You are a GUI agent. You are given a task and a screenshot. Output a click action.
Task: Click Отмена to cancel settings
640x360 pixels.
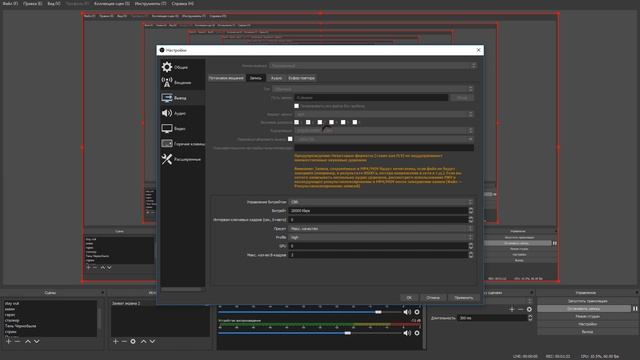pos(433,298)
